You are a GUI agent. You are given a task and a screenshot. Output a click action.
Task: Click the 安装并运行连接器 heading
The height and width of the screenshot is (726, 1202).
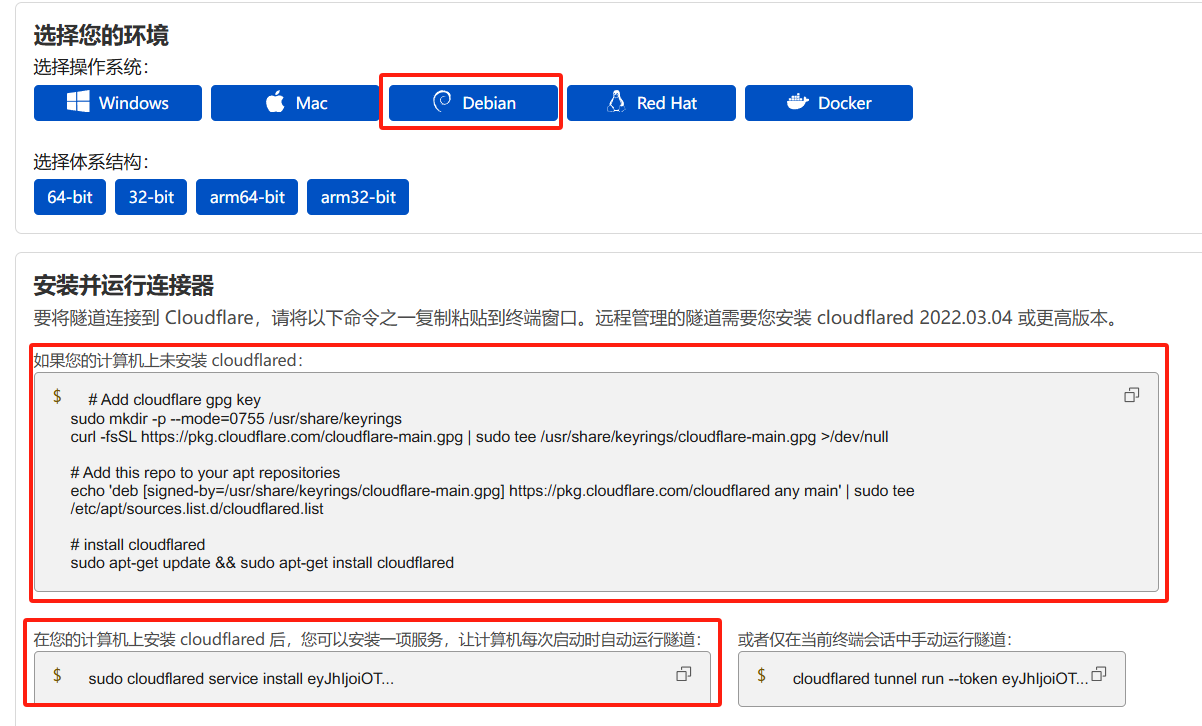coord(124,286)
